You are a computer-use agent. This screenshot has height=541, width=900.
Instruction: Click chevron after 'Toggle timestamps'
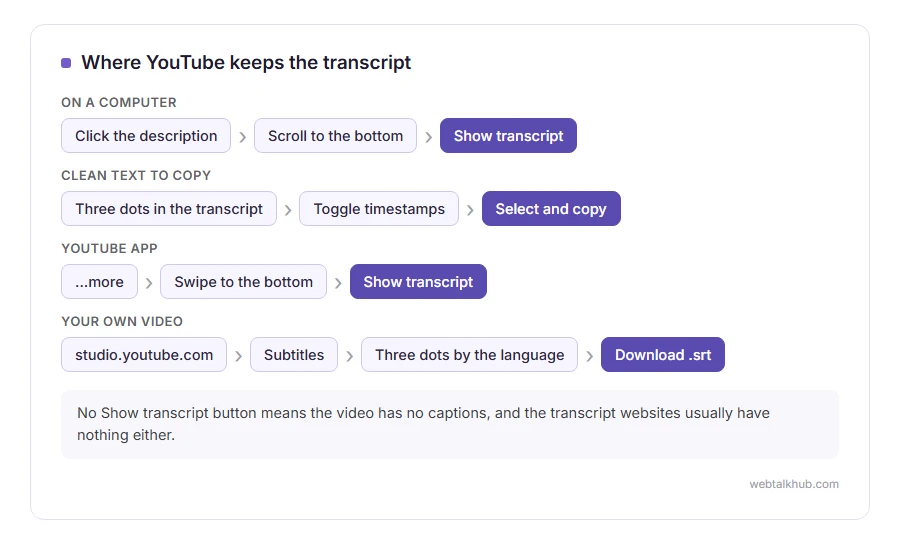tap(470, 210)
